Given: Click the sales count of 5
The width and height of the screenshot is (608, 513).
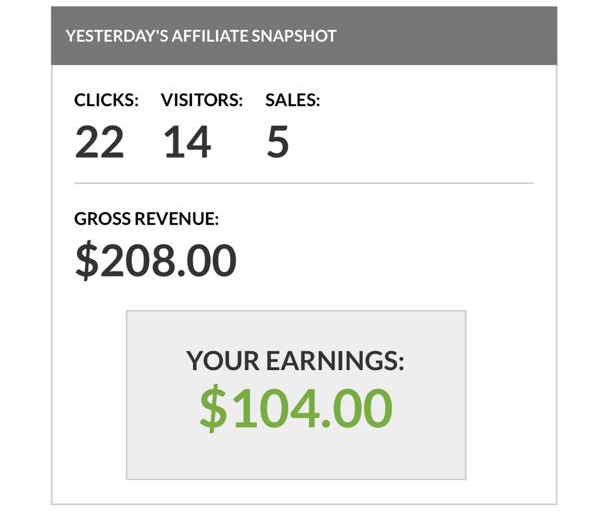Looking at the screenshot, I should (278, 142).
